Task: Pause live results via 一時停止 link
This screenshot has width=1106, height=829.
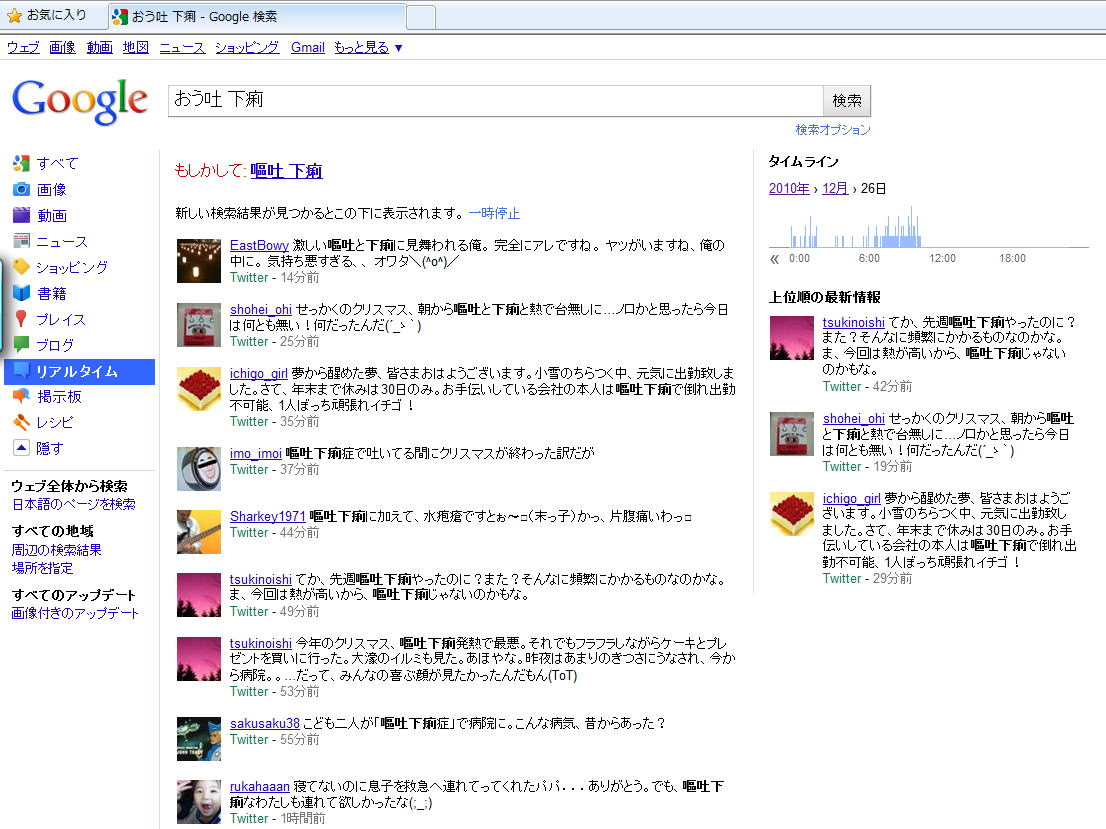Action: (494, 213)
